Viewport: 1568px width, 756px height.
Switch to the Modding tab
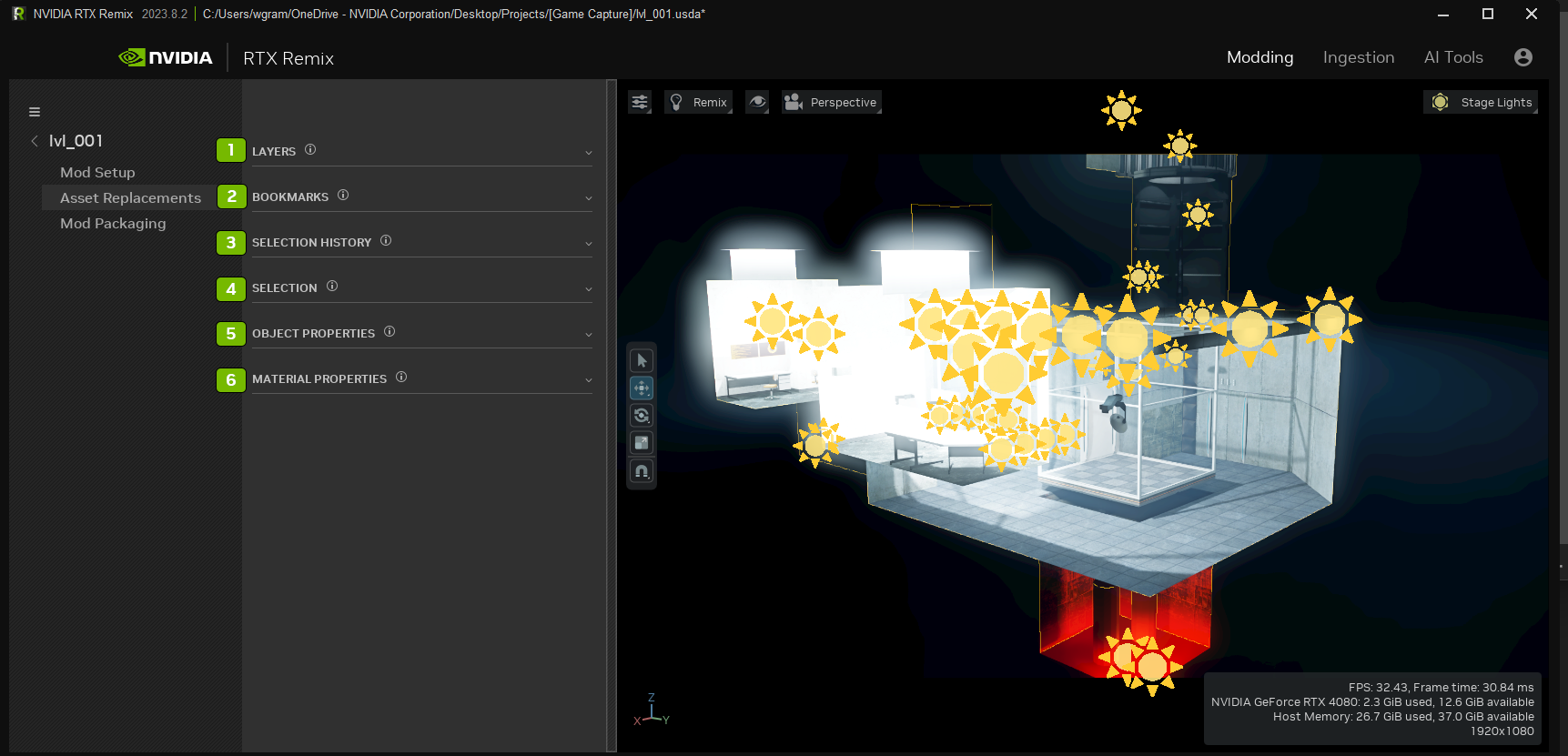tap(1259, 57)
